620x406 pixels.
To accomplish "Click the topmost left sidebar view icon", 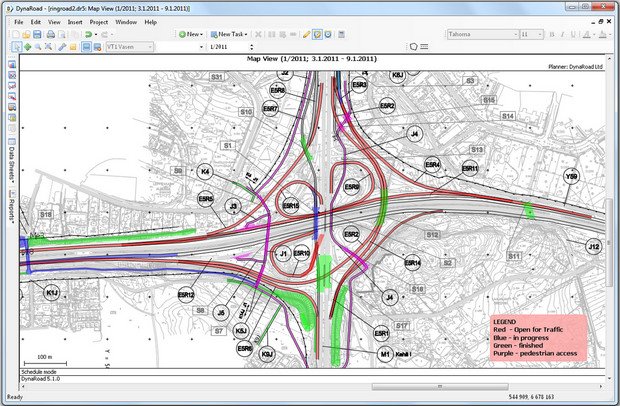I will point(12,64).
